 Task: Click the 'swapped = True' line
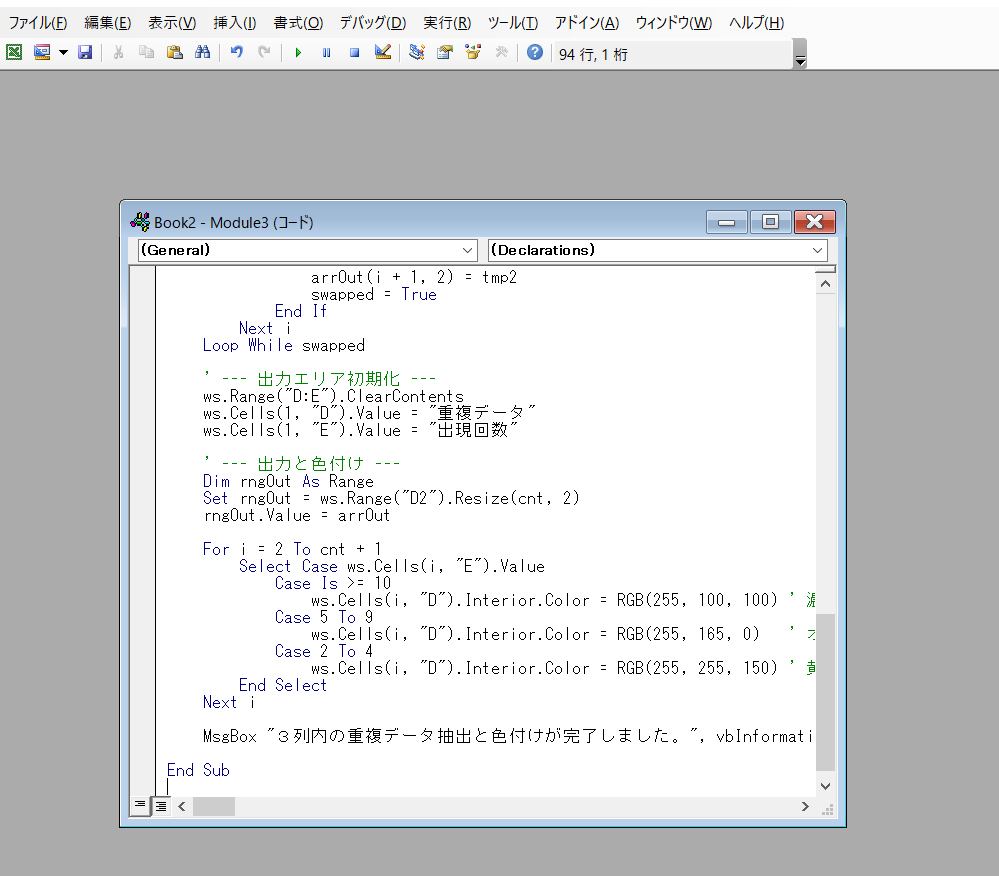(373, 294)
